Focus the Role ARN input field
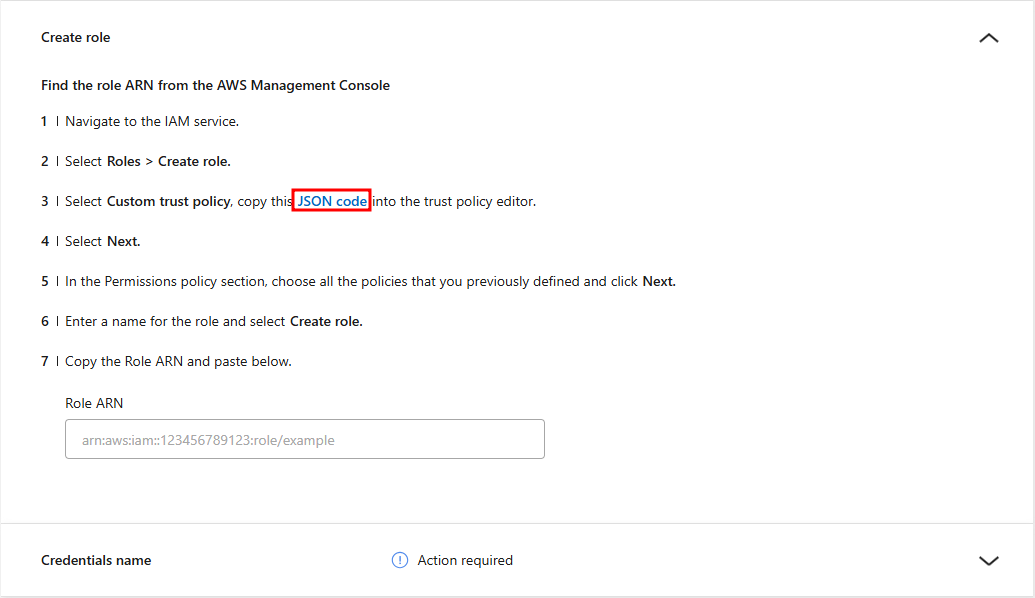 [x=305, y=439]
